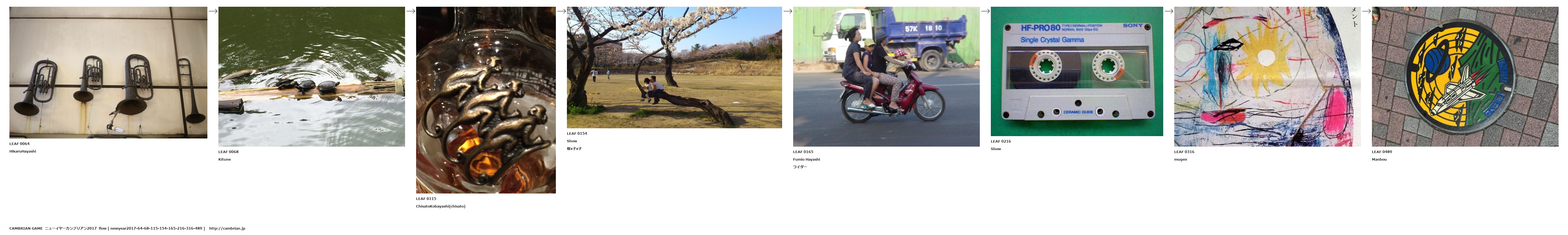The width and height of the screenshot is (1568, 235).
Task: Visit the http://cambrian.jp link
Action: click(x=227, y=228)
